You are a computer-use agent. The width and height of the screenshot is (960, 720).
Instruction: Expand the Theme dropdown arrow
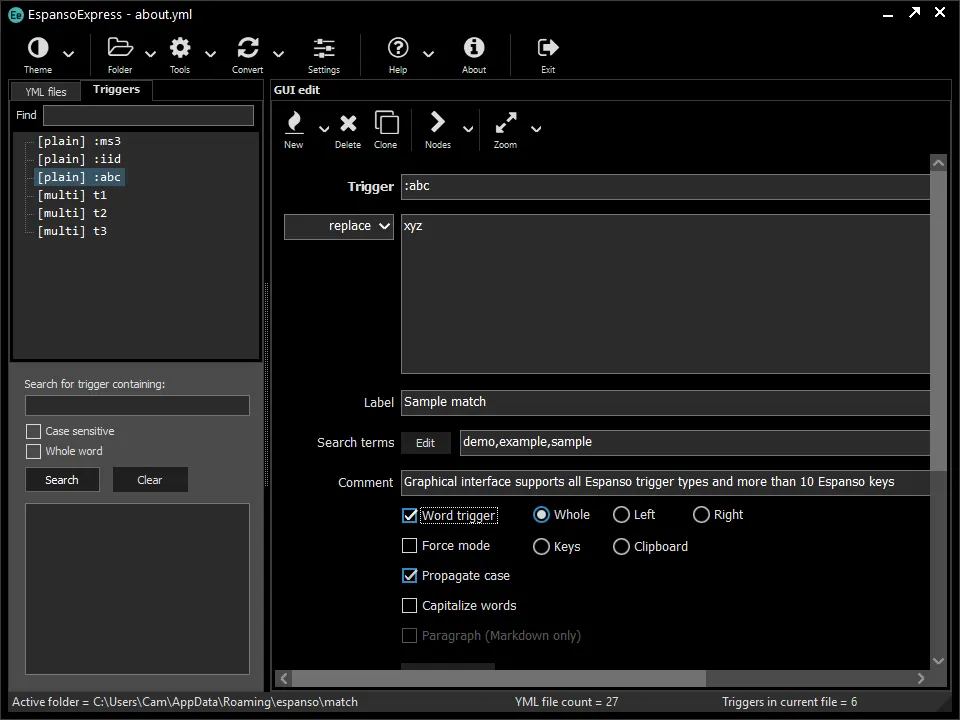point(69,54)
